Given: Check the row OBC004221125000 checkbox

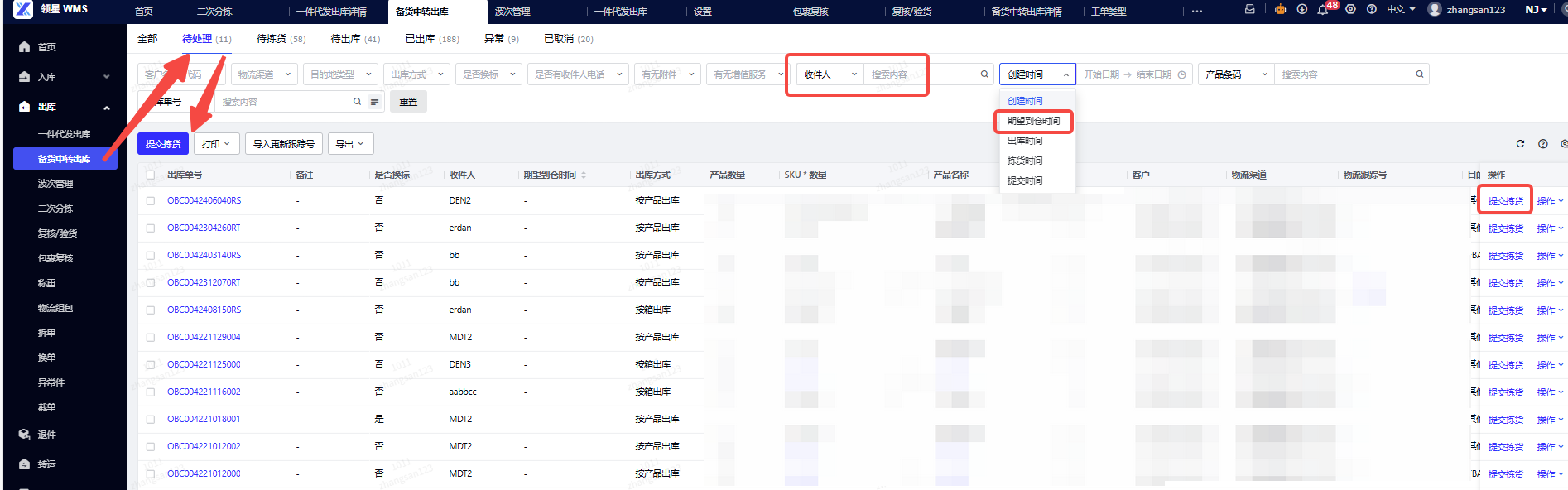Looking at the screenshot, I should 151,365.
